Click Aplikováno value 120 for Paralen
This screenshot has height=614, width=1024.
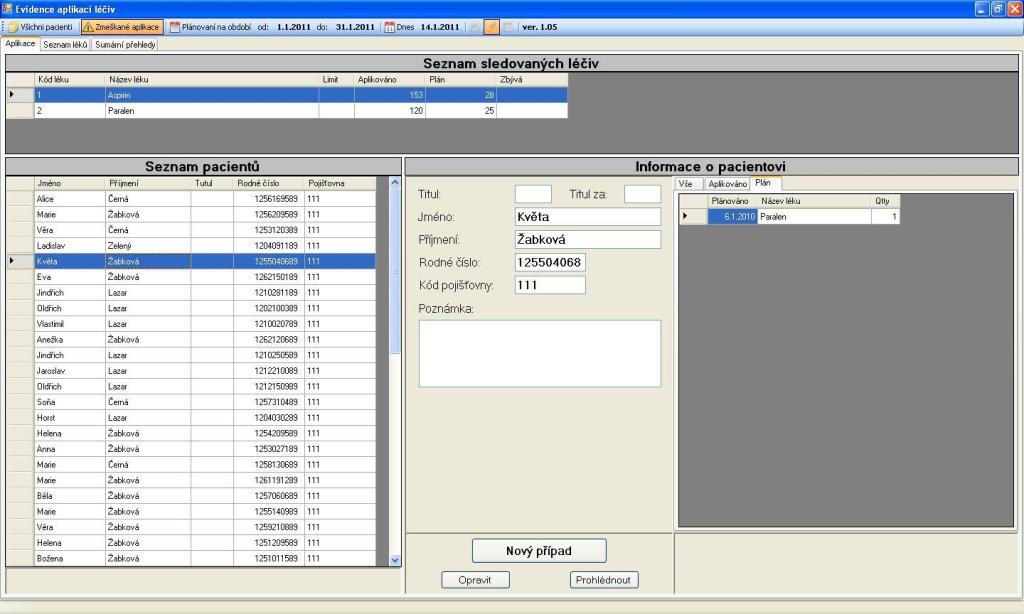click(x=390, y=111)
